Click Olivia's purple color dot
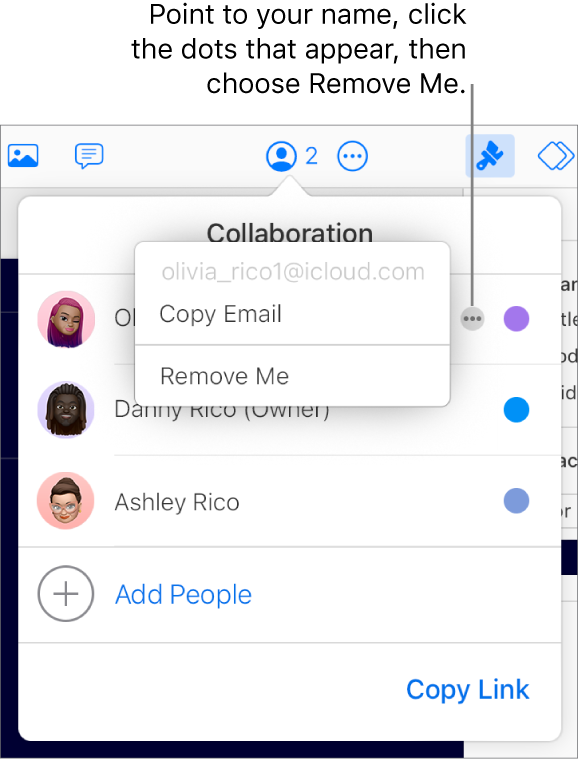The image size is (580, 762). [x=516, y=319]
